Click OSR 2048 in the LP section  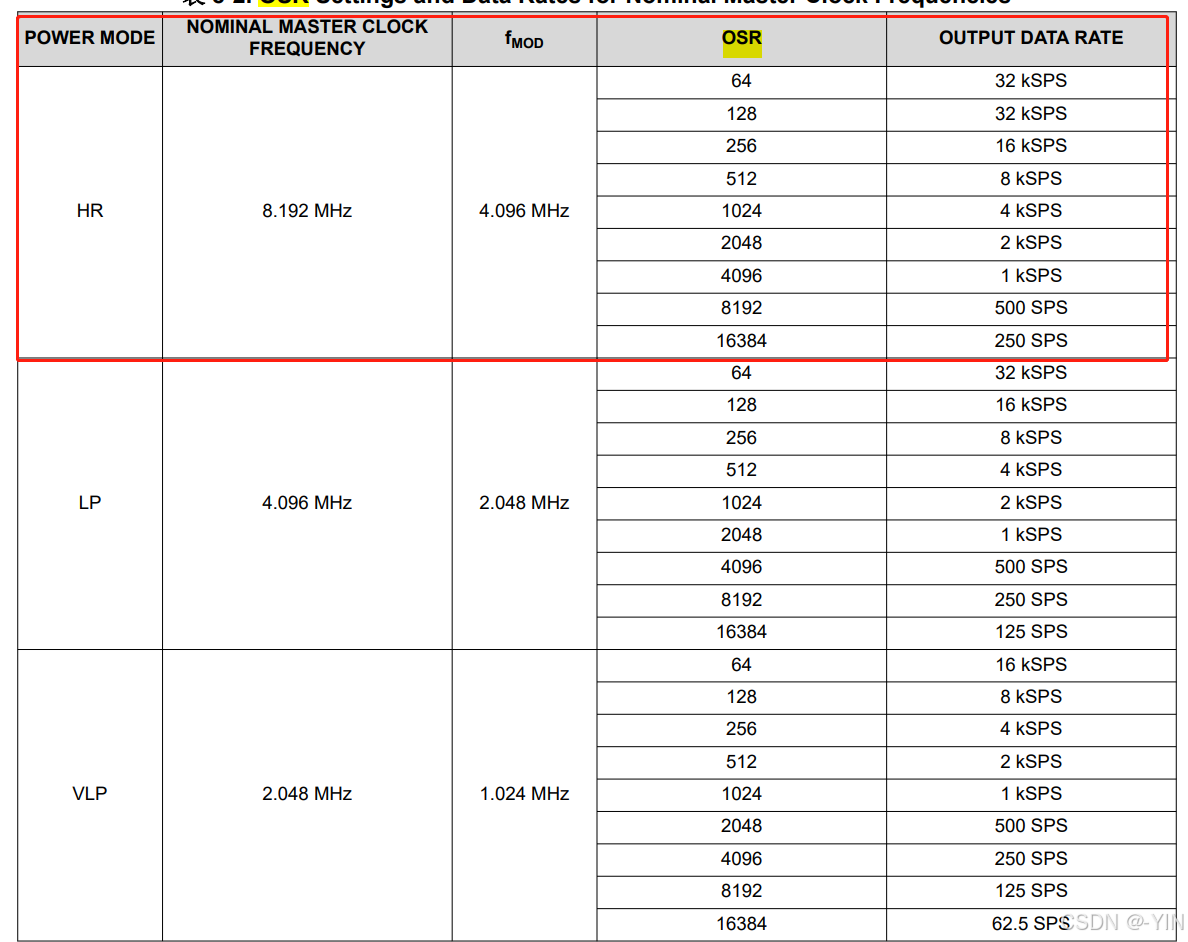click(741, 535)
